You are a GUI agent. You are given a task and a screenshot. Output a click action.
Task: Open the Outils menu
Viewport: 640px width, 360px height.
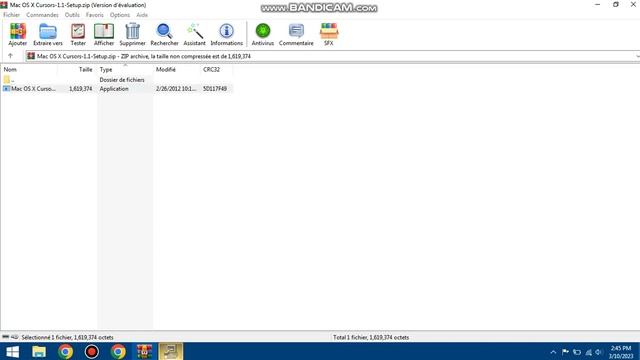(x=72, y=15)
